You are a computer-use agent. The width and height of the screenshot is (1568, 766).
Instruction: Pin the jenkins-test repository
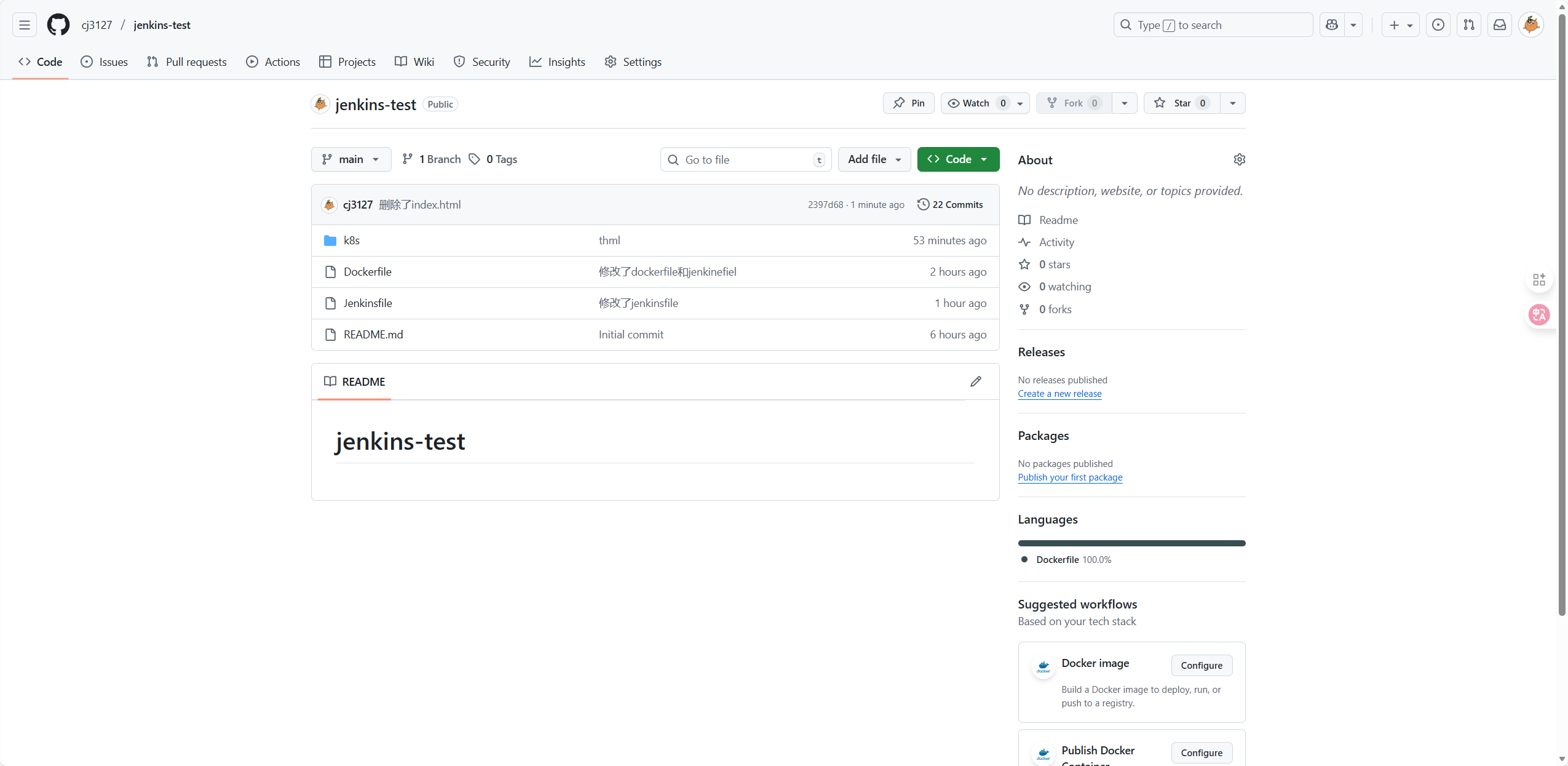[909, 103]
